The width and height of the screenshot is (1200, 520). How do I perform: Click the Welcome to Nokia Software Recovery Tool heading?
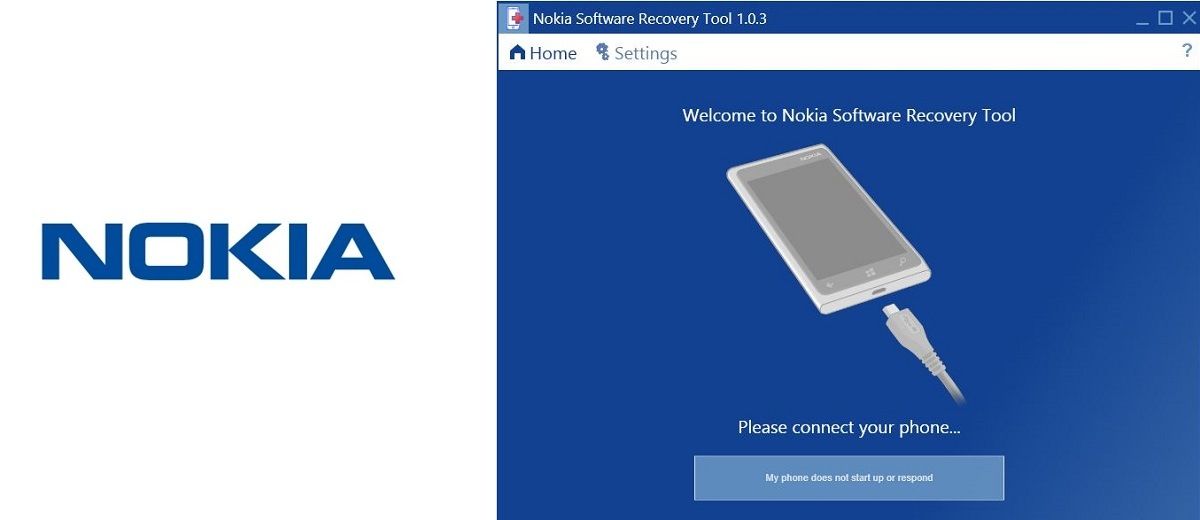coord(849,115)
